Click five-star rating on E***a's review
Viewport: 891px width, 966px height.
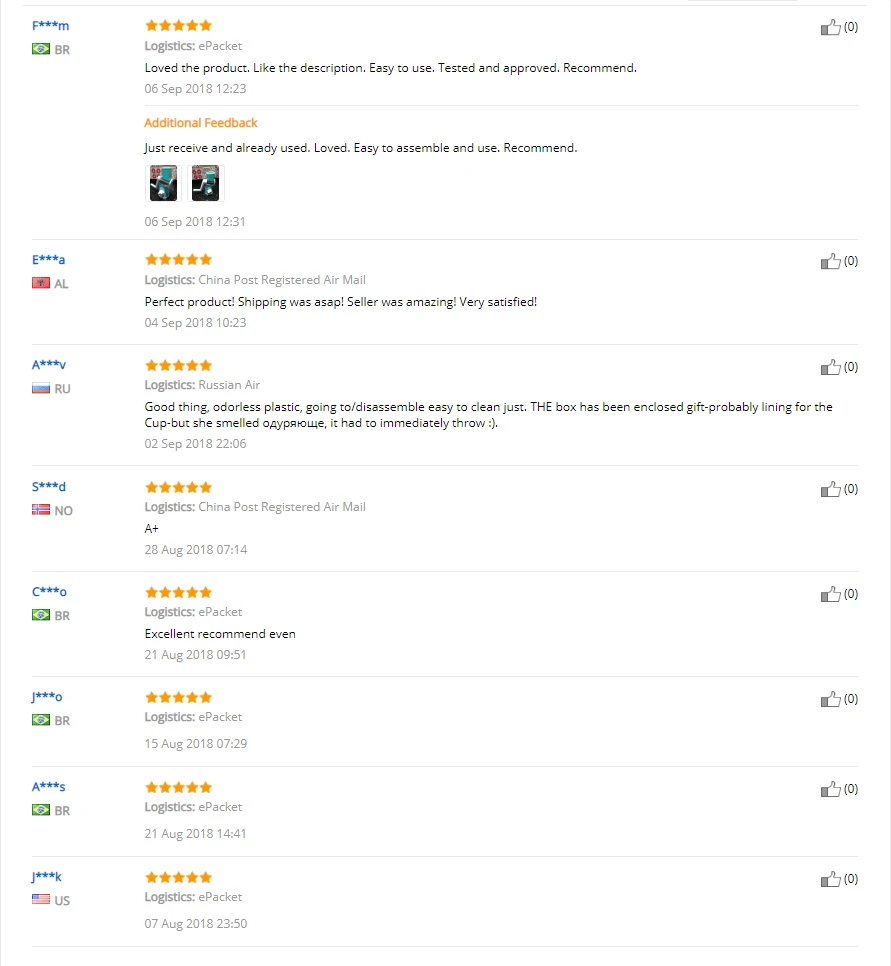178,259
